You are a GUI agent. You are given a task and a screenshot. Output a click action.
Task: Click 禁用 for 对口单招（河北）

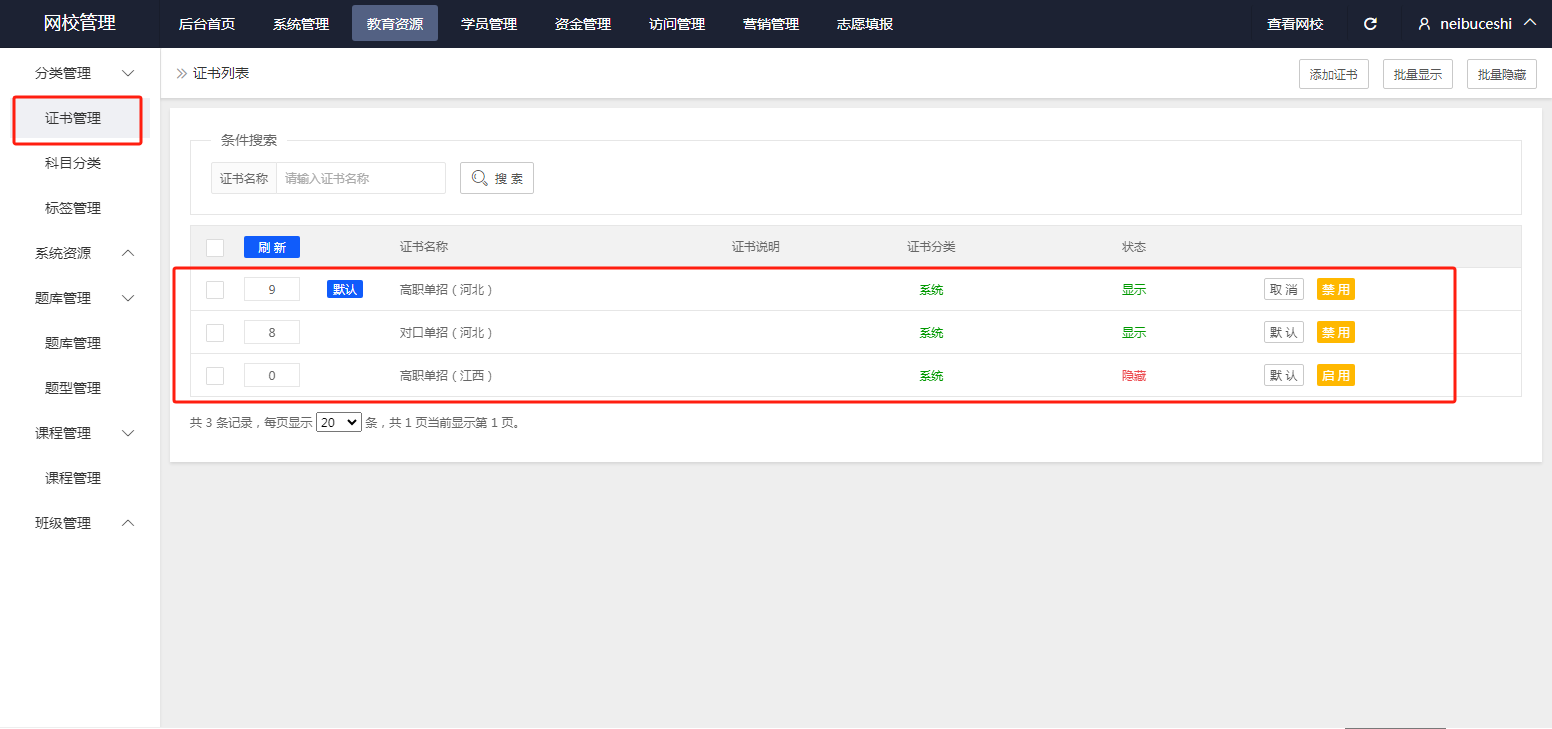pos(1336,332)
